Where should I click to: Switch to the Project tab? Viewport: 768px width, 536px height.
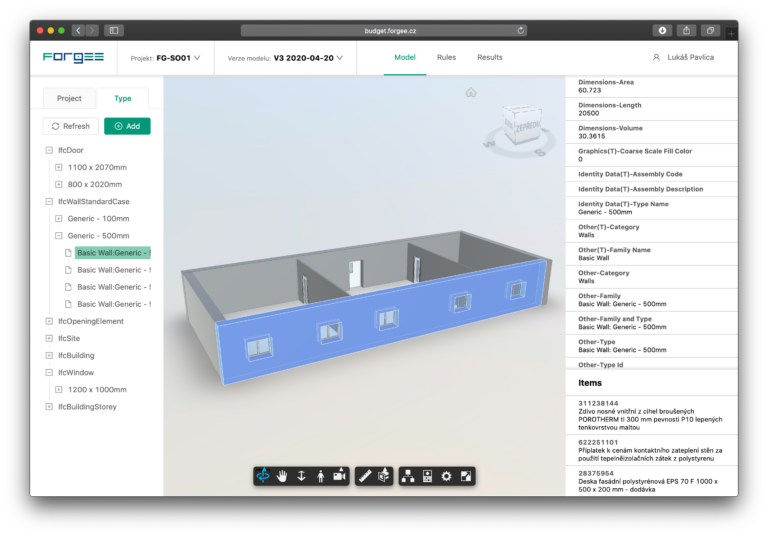[69, 98]
